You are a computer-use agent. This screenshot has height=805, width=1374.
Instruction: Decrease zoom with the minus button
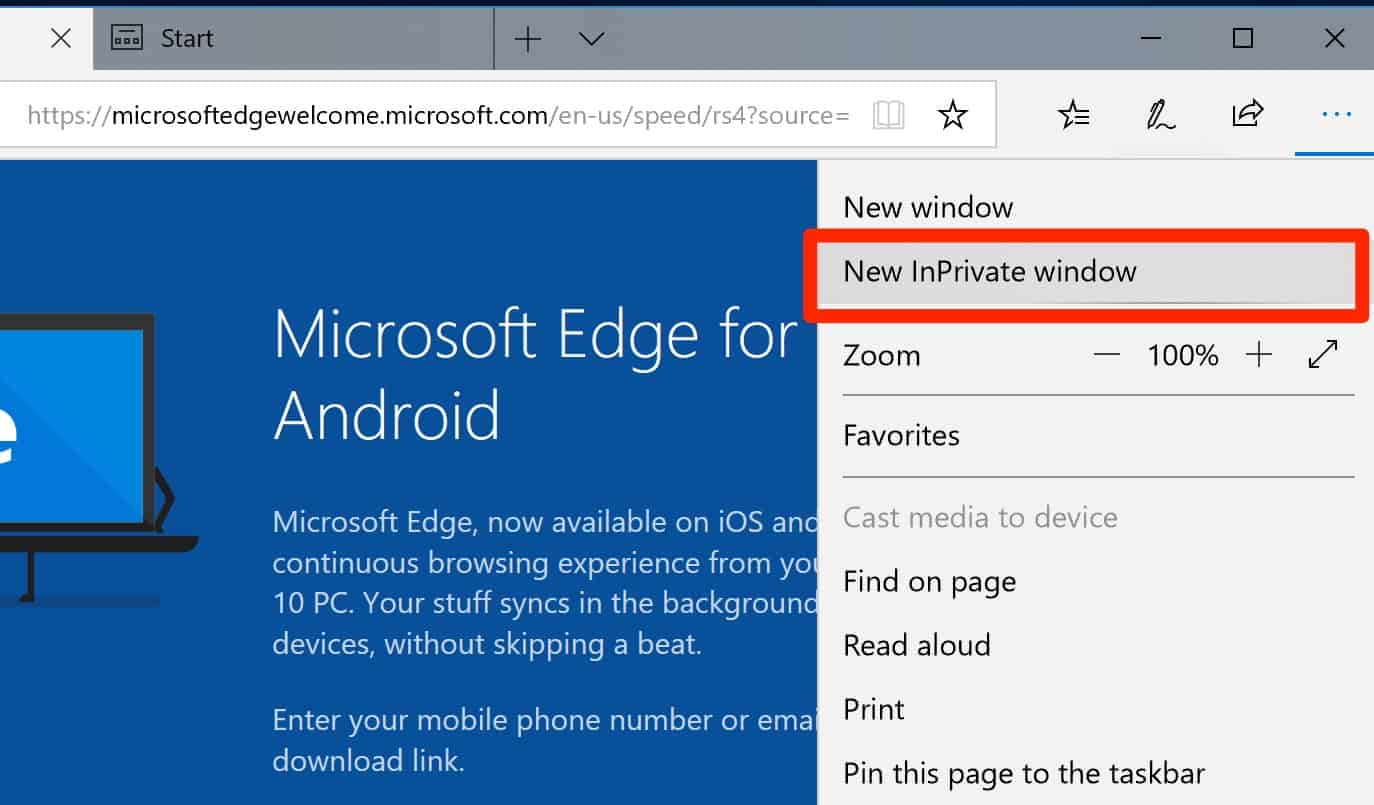[x=1106, y=354]
